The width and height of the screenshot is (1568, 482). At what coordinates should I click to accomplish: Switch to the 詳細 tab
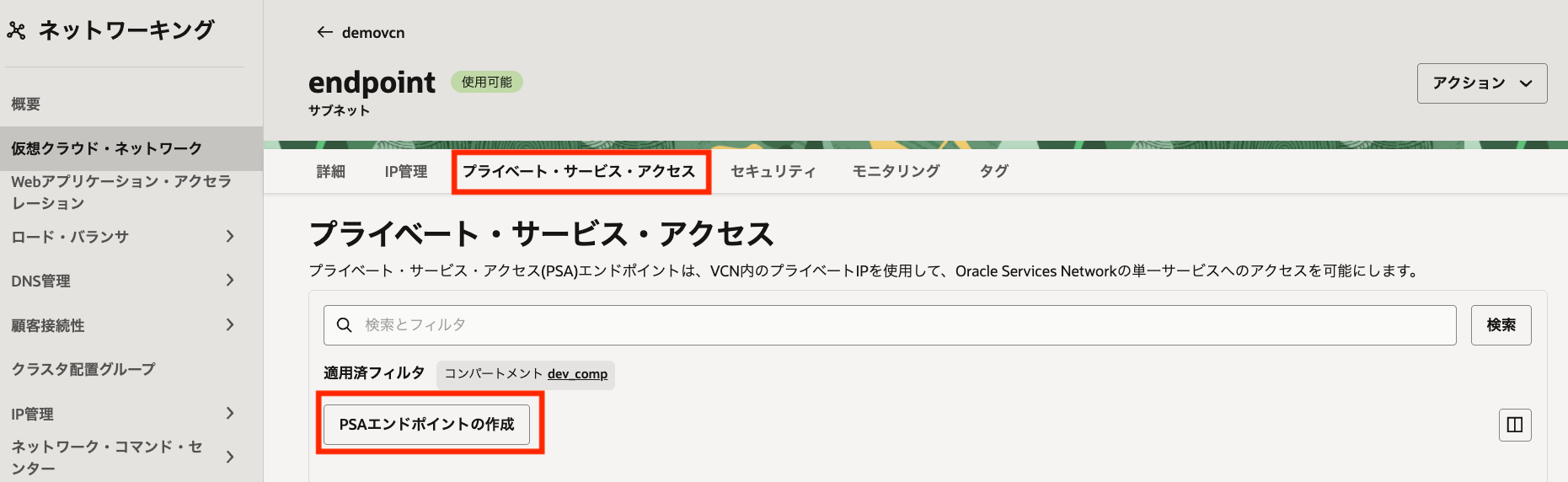330,172
